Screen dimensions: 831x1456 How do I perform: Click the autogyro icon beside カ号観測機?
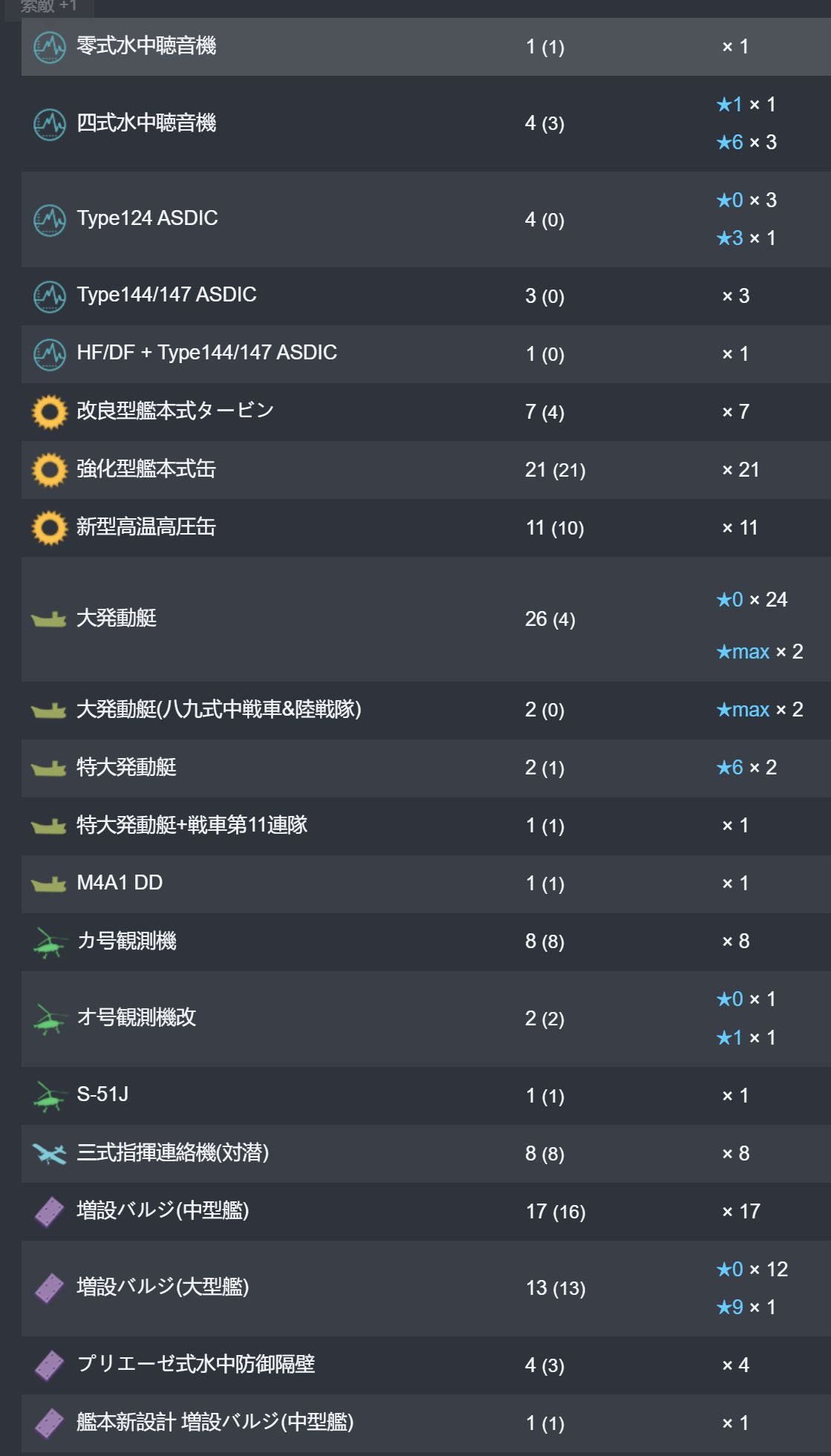50,942
